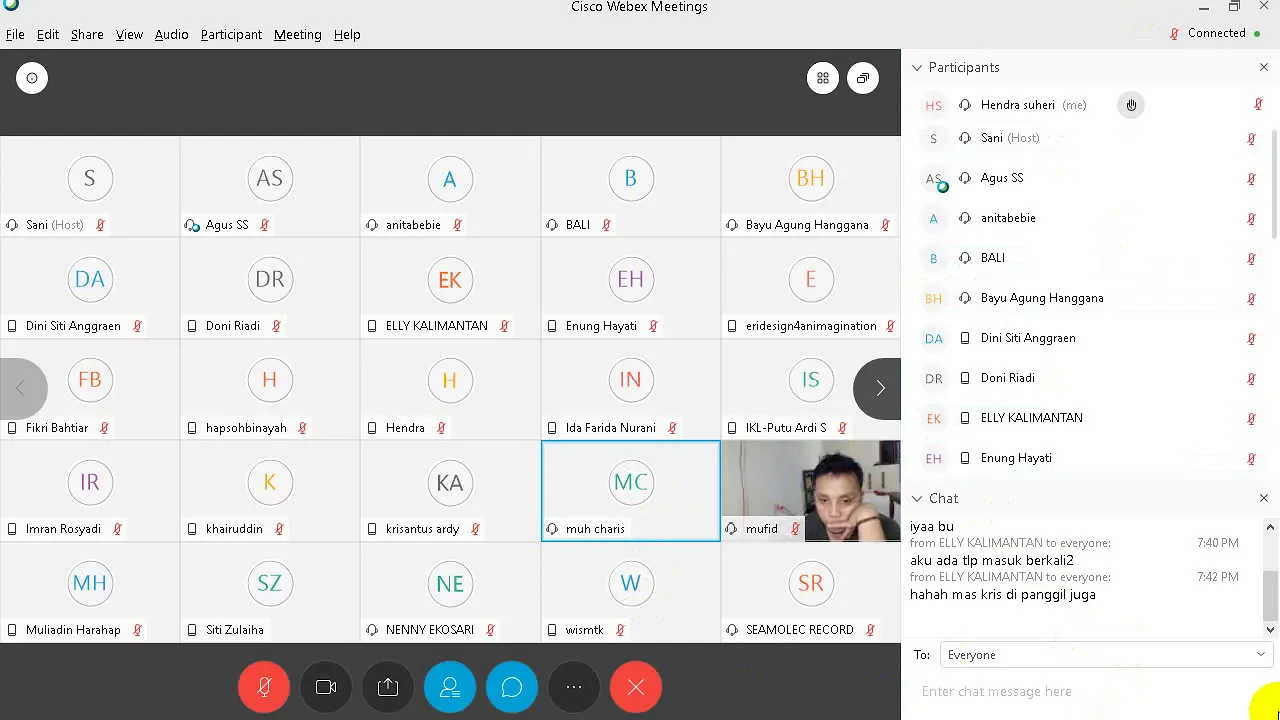
Task: Click the Imran Rosyadi participant tile
Action: click(x=90, y=491)
